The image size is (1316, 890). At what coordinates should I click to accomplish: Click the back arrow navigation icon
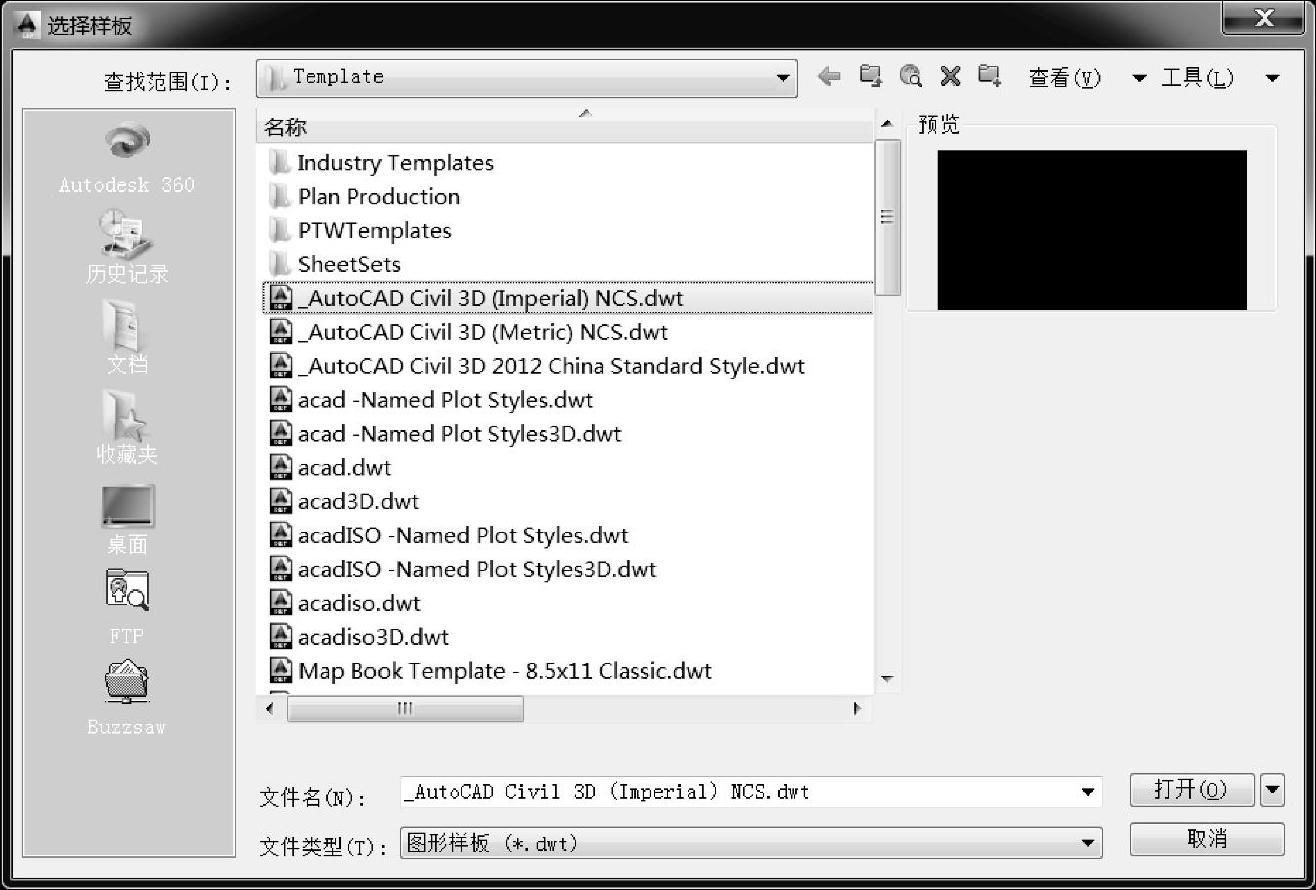click(829, 77)
